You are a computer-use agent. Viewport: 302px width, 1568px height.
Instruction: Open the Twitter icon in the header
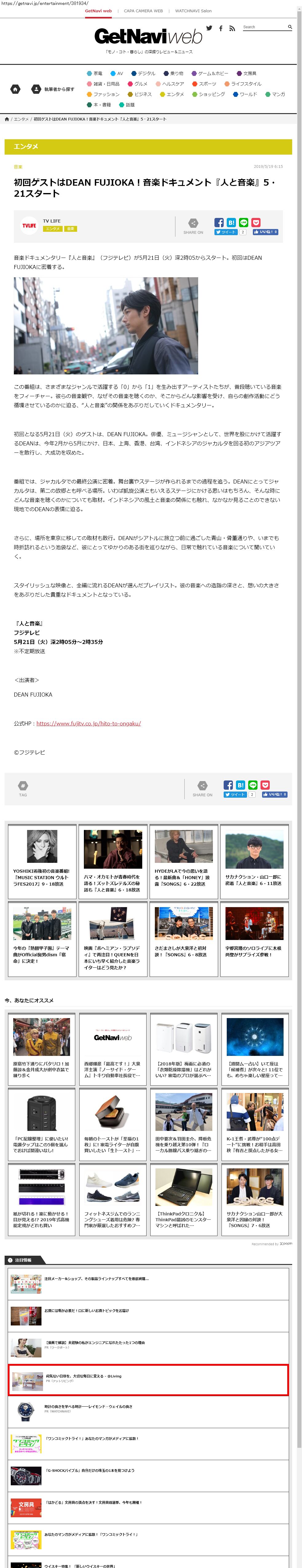(x=210, y=28)
